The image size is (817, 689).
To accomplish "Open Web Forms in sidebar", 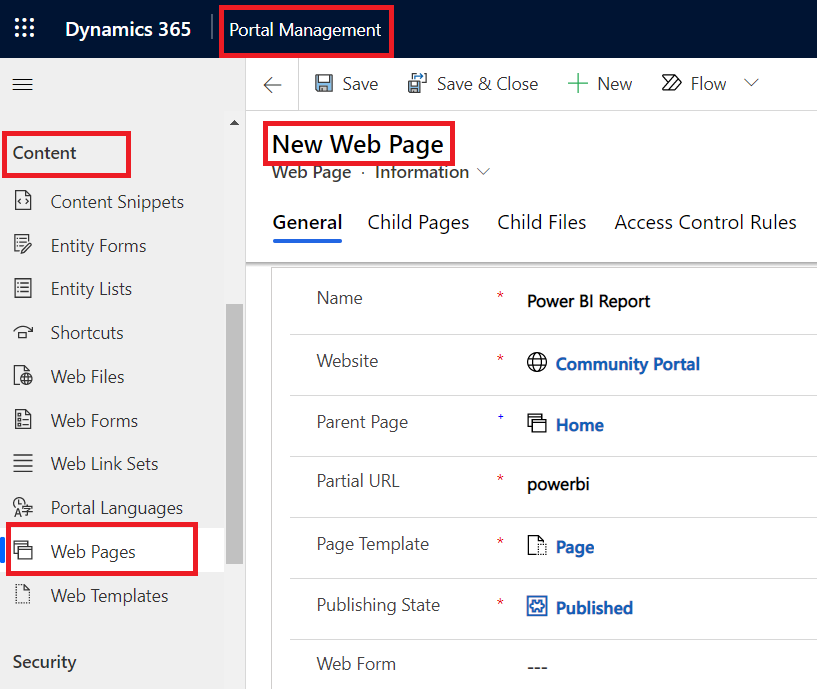I will coord(94,420).
